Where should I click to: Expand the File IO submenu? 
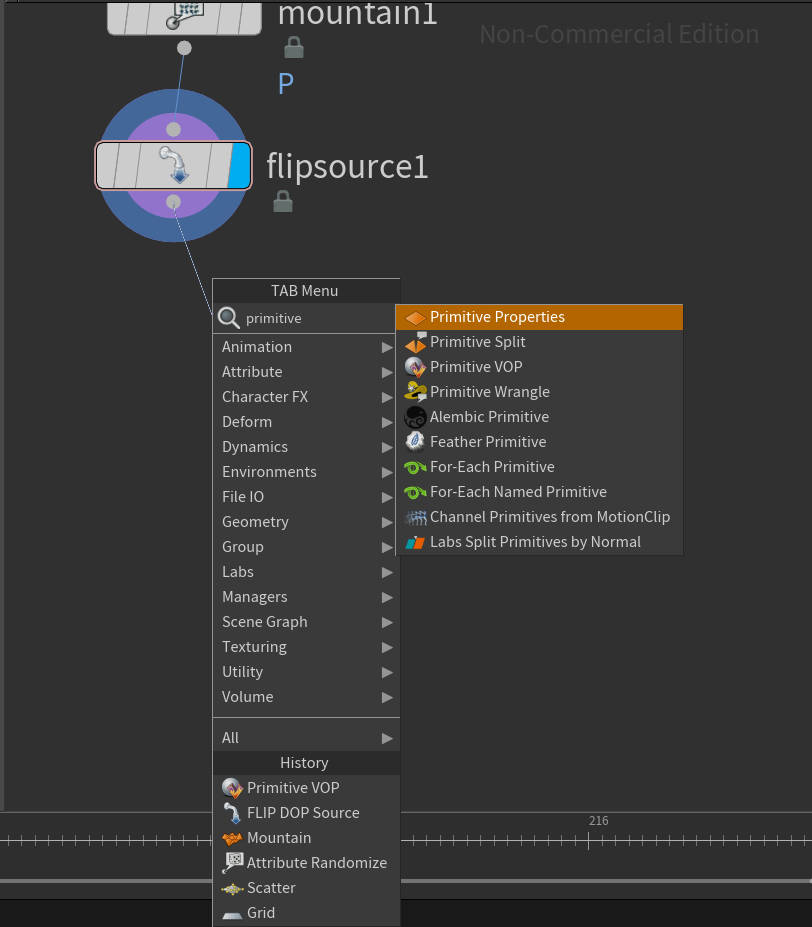[306, 497]
